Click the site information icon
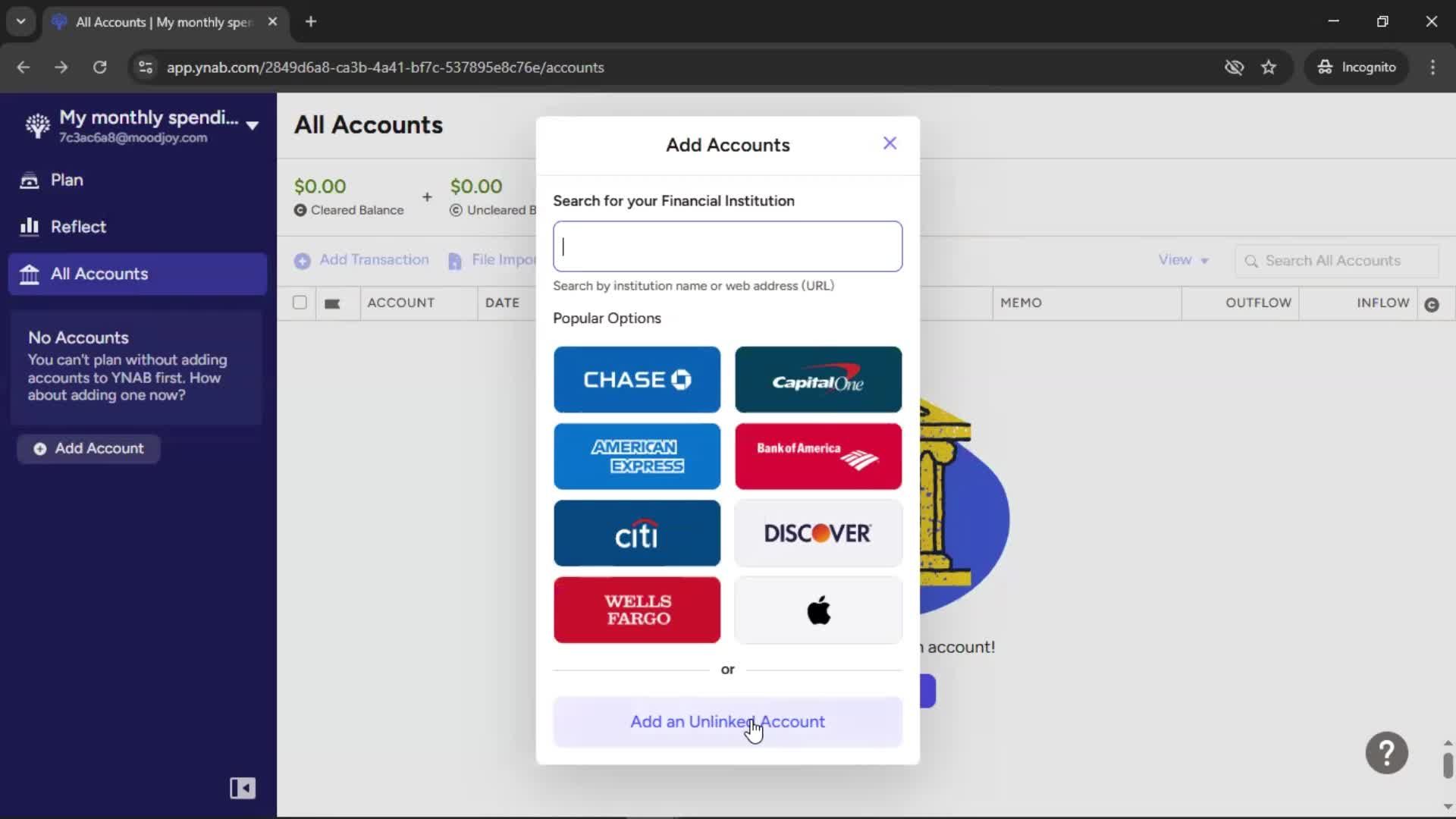Screen dimensions: 1456x819 pos(146,67)
